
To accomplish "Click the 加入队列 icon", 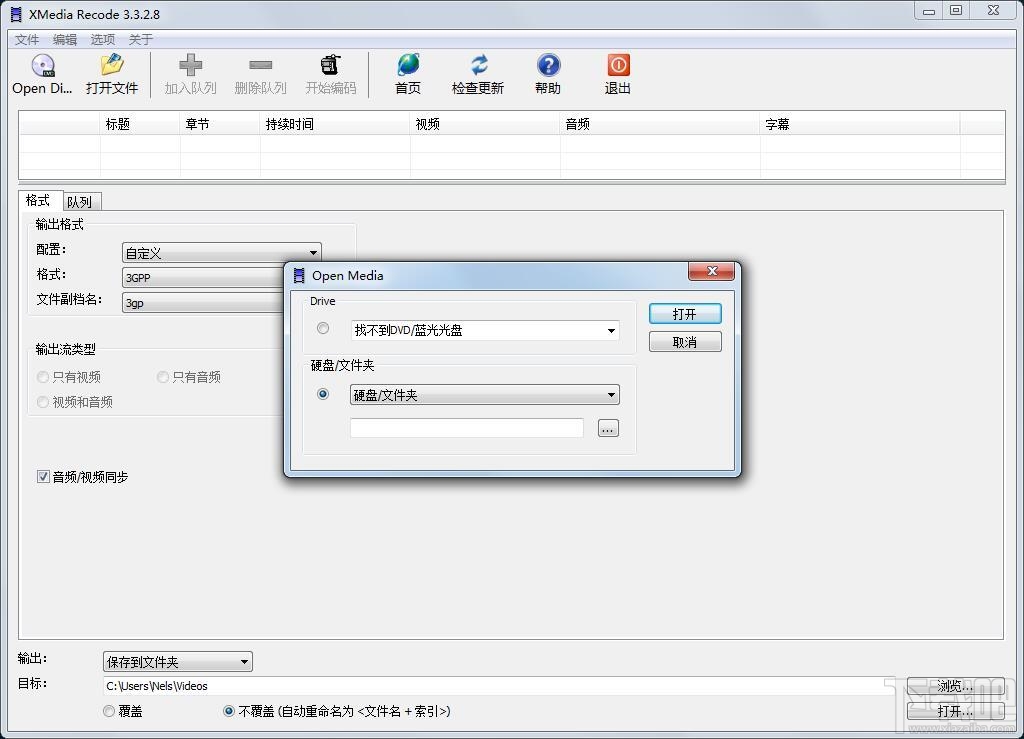I will pyautogui.click(x=190, y=72).
